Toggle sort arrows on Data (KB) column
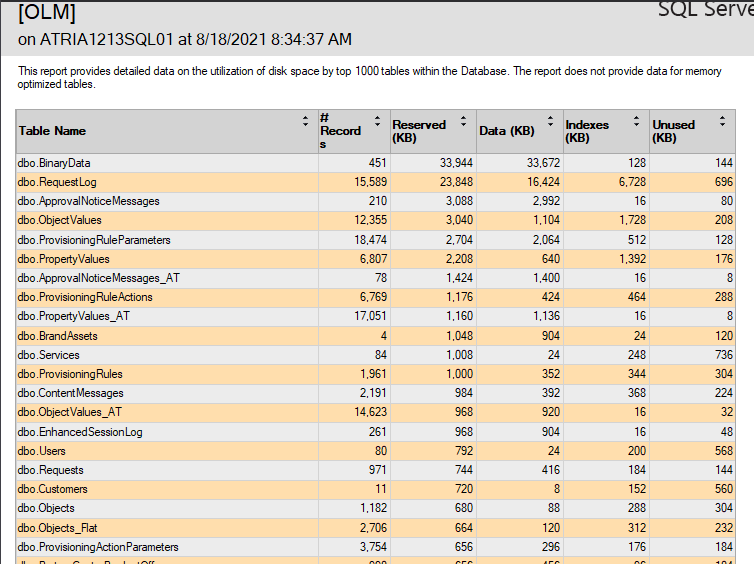This screenshot has height=564, width=754. coord(549,121)
